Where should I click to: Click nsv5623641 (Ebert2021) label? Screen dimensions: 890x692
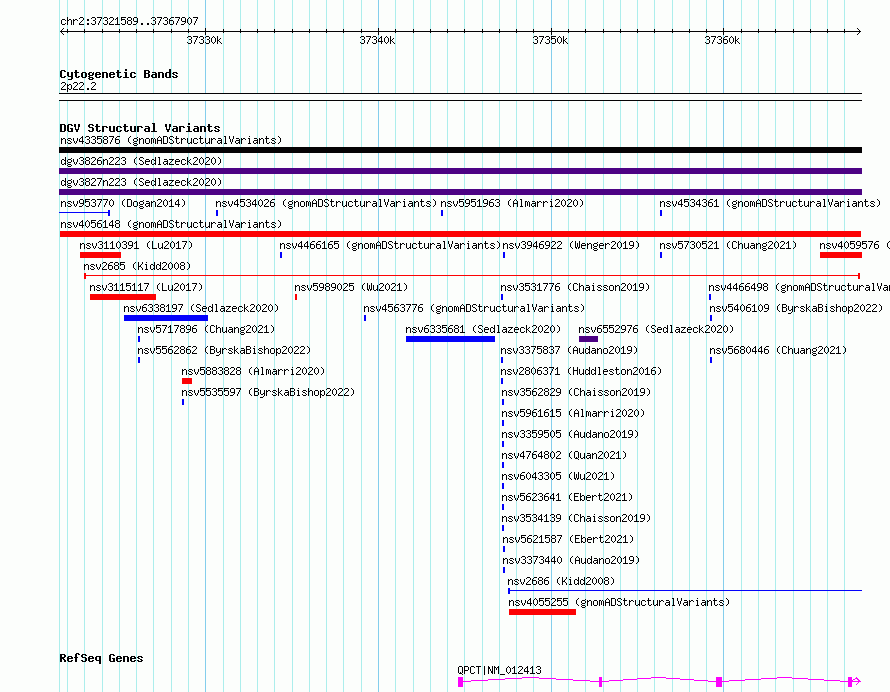coord(567,497)
